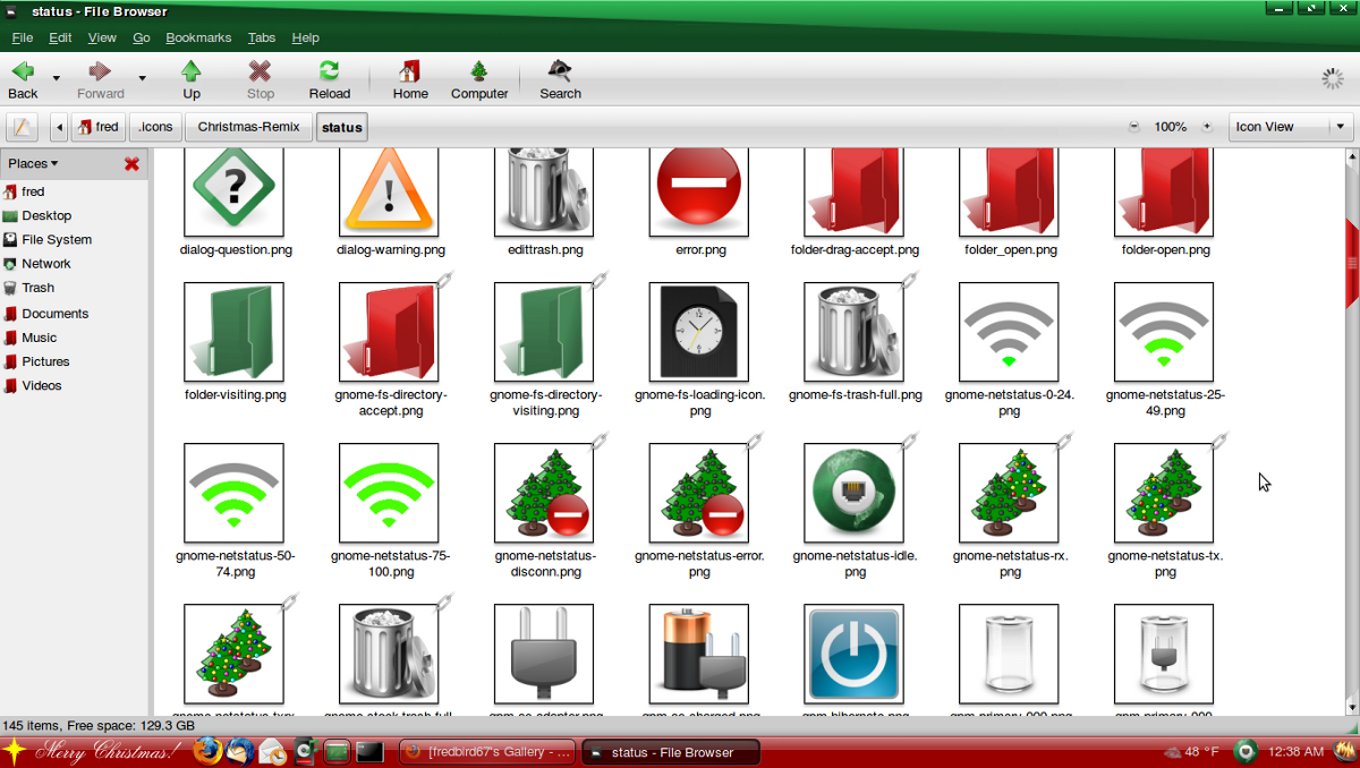Jump to the .icons path button
The width and height of the screenshot is (1360, 768).
155,127
